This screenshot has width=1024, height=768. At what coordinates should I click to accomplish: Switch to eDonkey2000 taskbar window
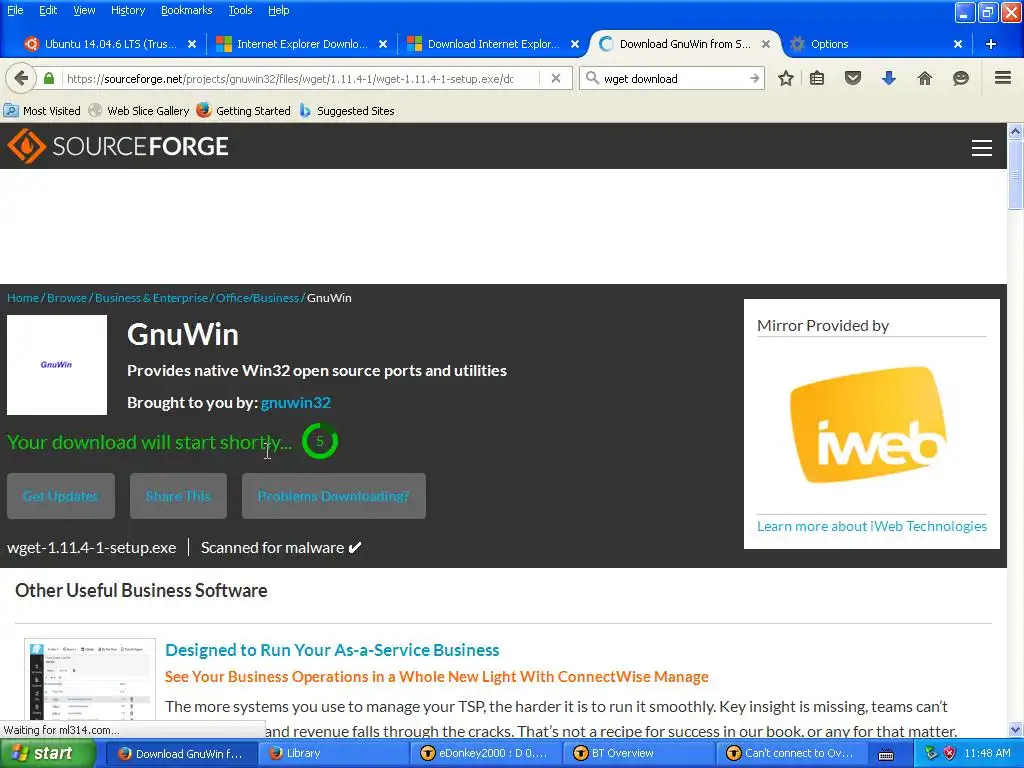click(485, 754)
